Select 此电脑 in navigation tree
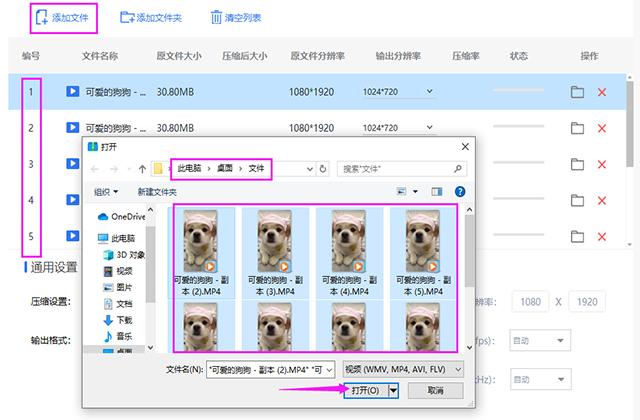Viewport: 640px width, 420px height. [x=116, y=238]
